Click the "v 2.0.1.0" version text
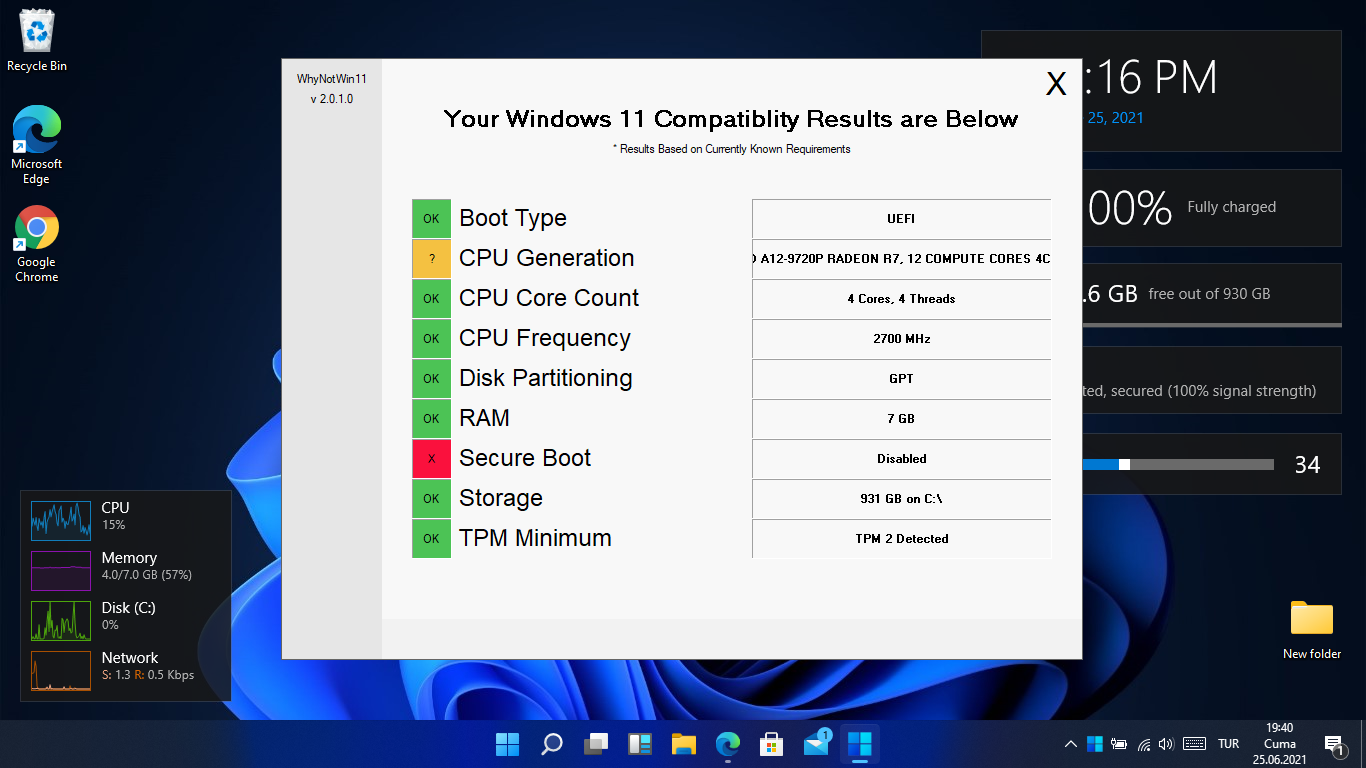1366x768 pixels. [x=332, y=99]
